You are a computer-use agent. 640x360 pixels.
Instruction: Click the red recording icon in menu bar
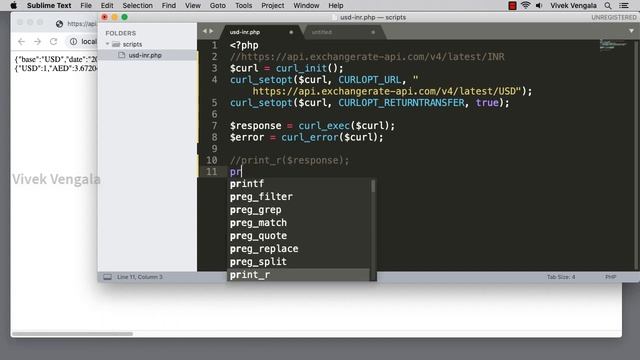(x=512, y=5)
